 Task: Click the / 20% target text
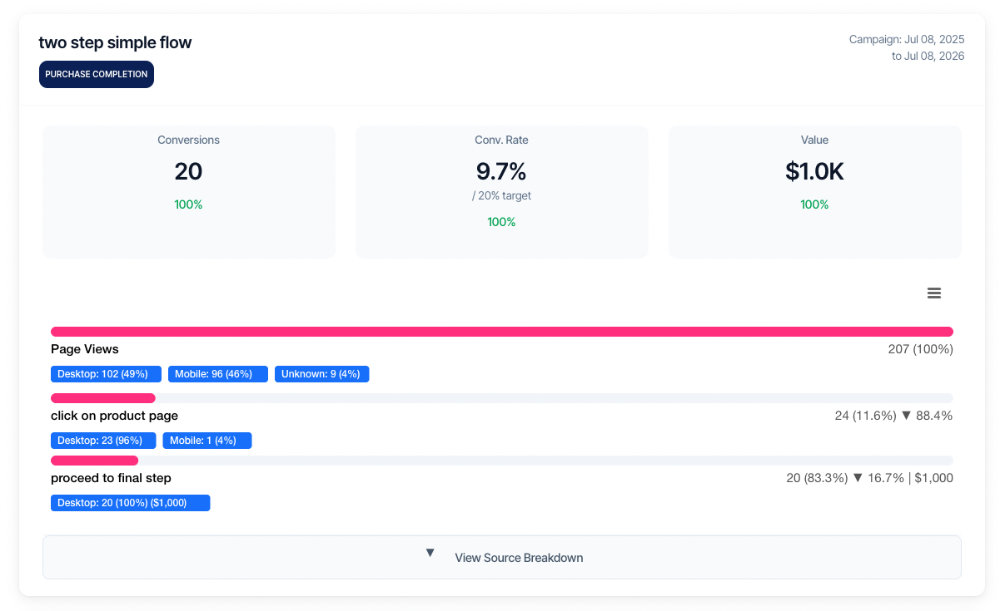coord(501,196)
